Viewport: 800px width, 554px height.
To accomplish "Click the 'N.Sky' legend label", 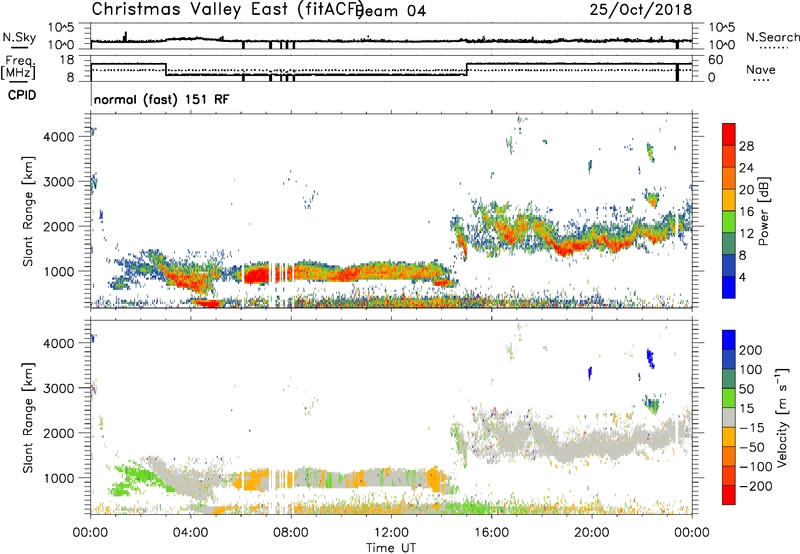I will click(x=19, y=37).
